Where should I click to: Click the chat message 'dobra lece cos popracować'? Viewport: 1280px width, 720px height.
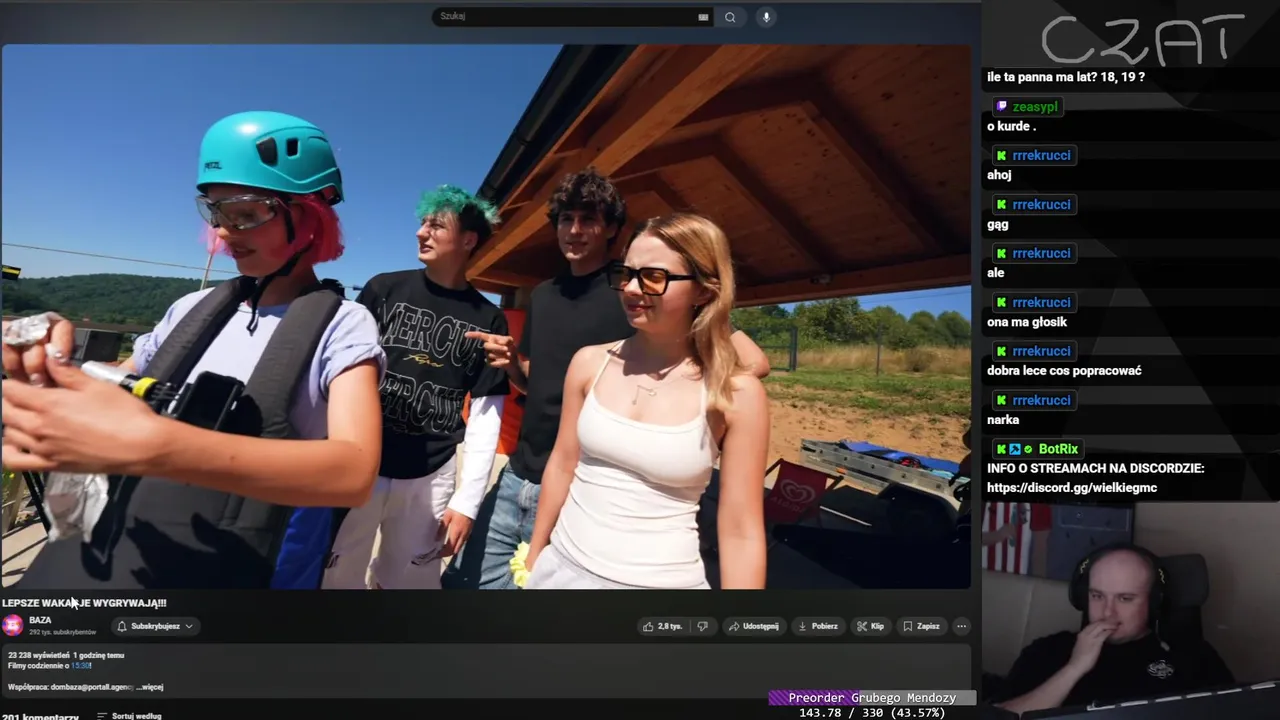[1064, 371]
